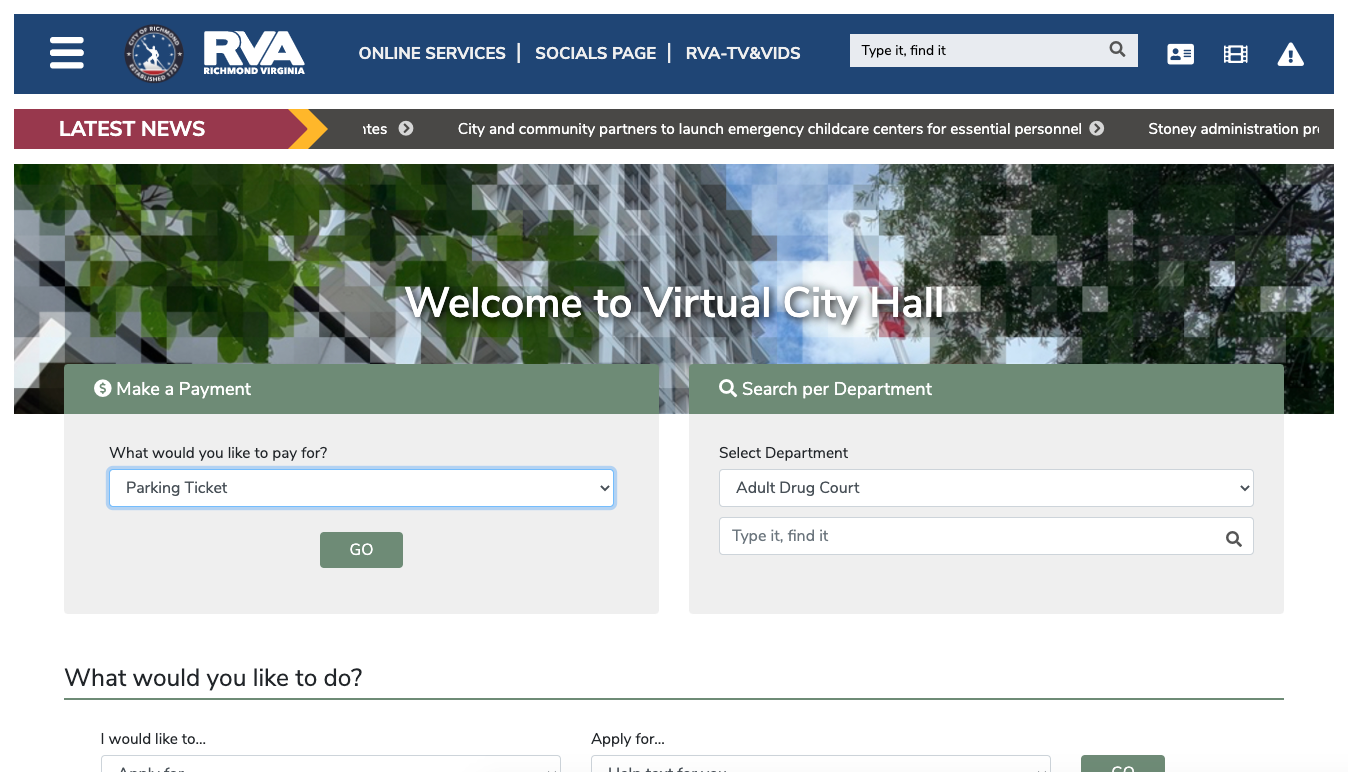Open the Online Services menu item
Screen dimensions: 1348x772
432,53
